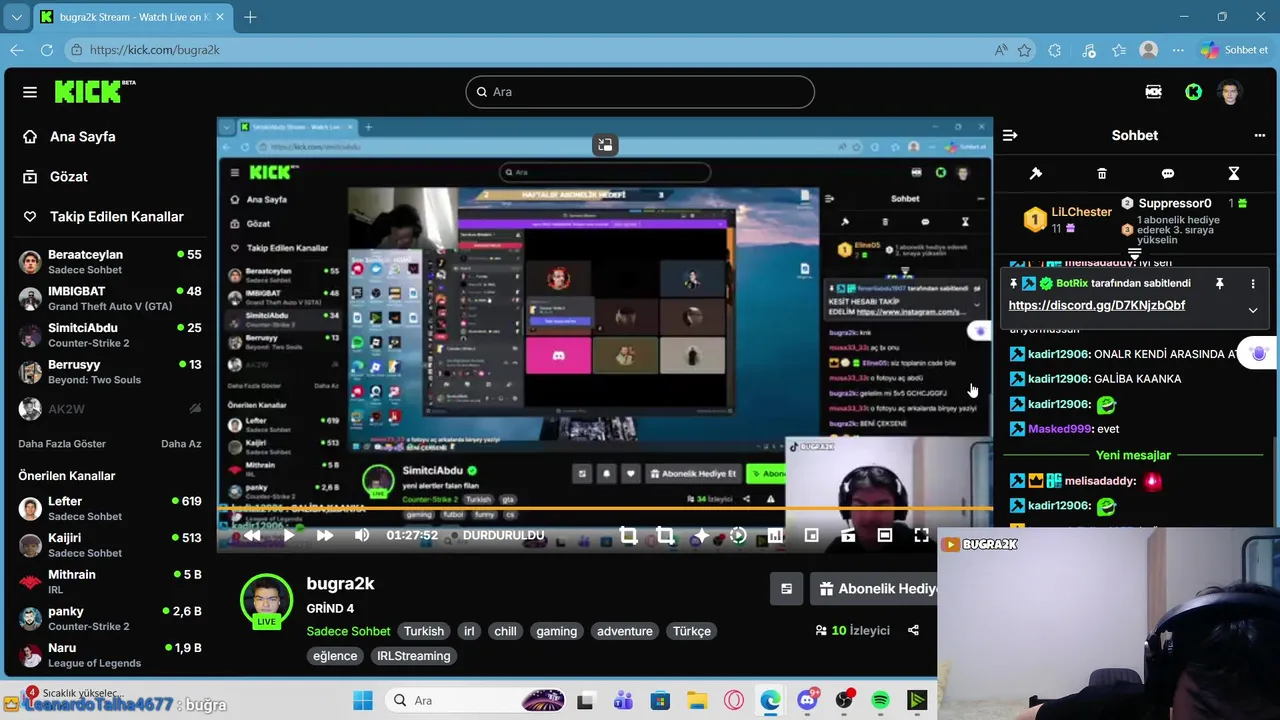The image size is (1280, 720).
Task: Click the header stream camera icon
Action: coord(1154,92)
